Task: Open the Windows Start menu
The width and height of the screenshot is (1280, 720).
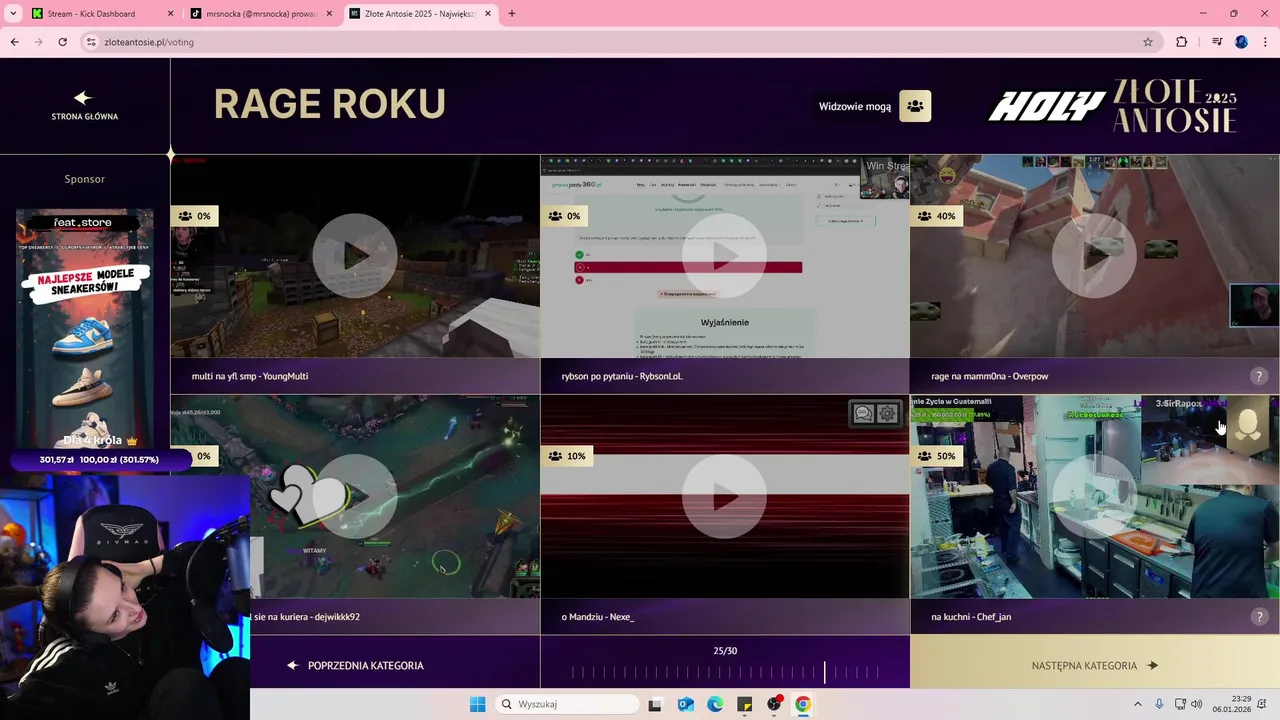Action: tap(478, 704)
